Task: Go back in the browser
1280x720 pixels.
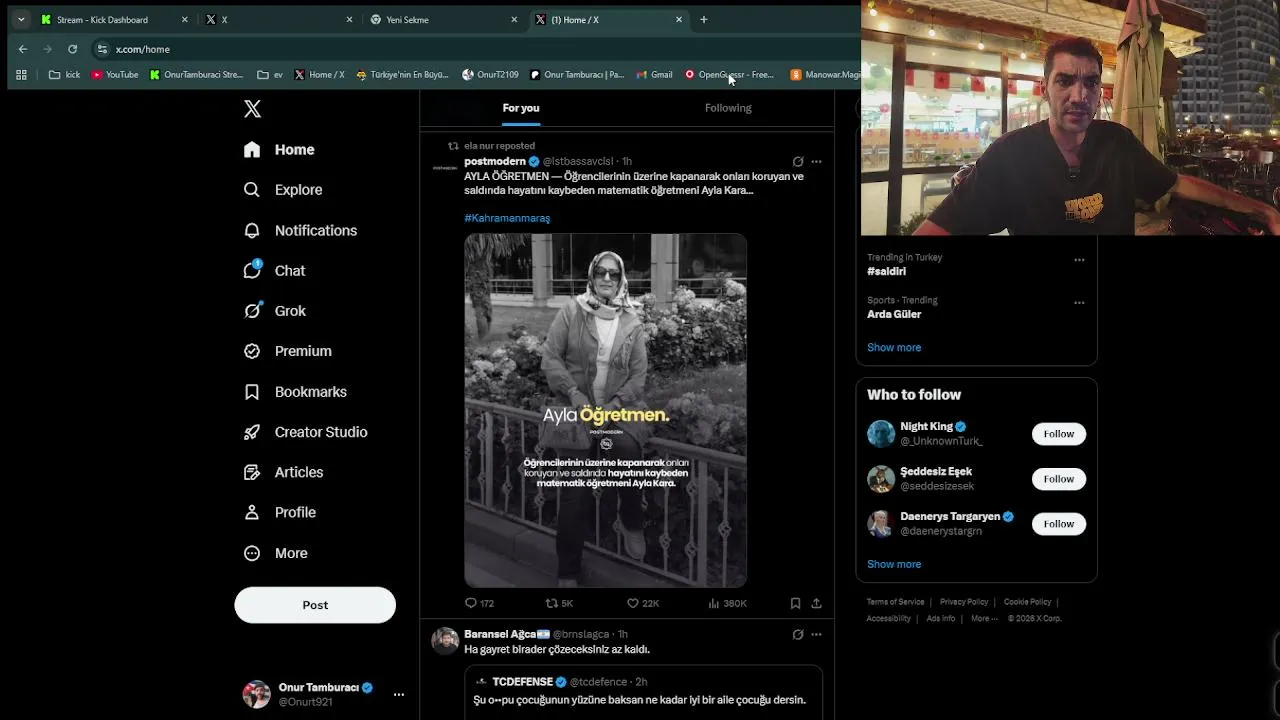Action: [x=23, y=49]
